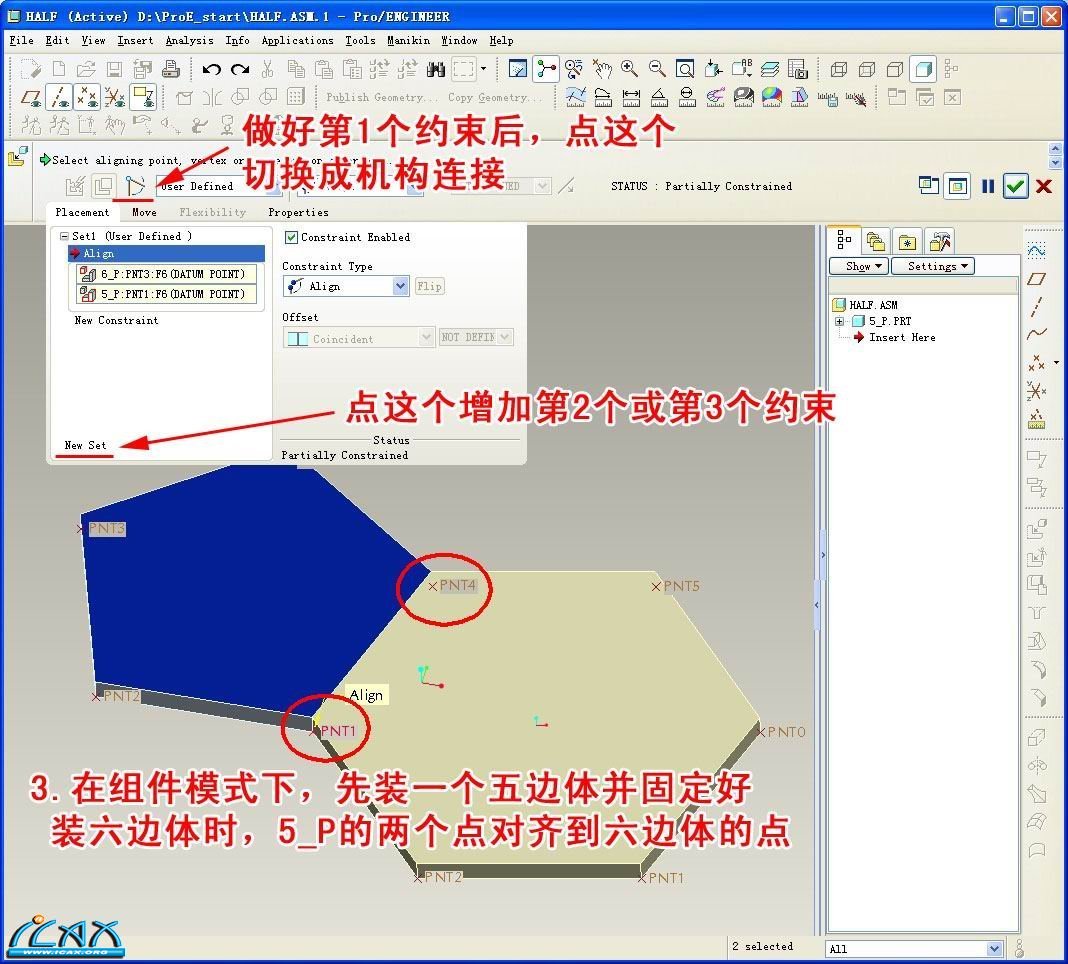Toggle the spin center display
The image size is (1068, 964).
pos(546,69)
